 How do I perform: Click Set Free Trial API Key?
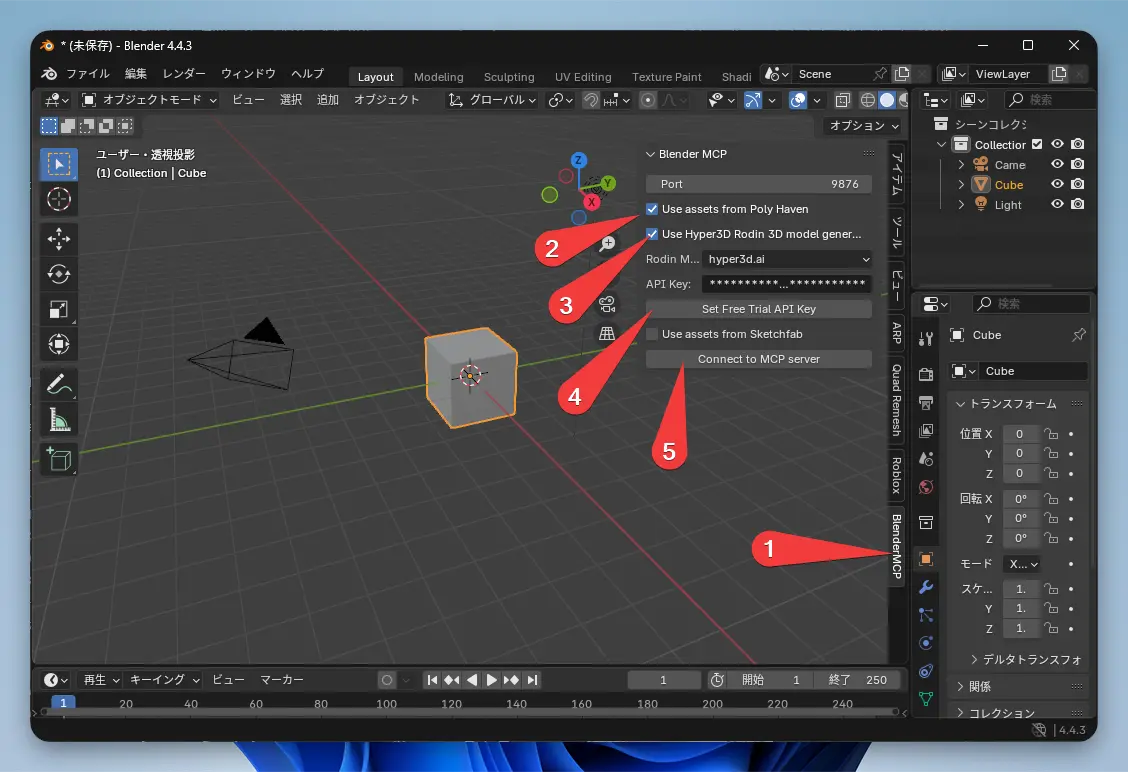pos(758,308)
